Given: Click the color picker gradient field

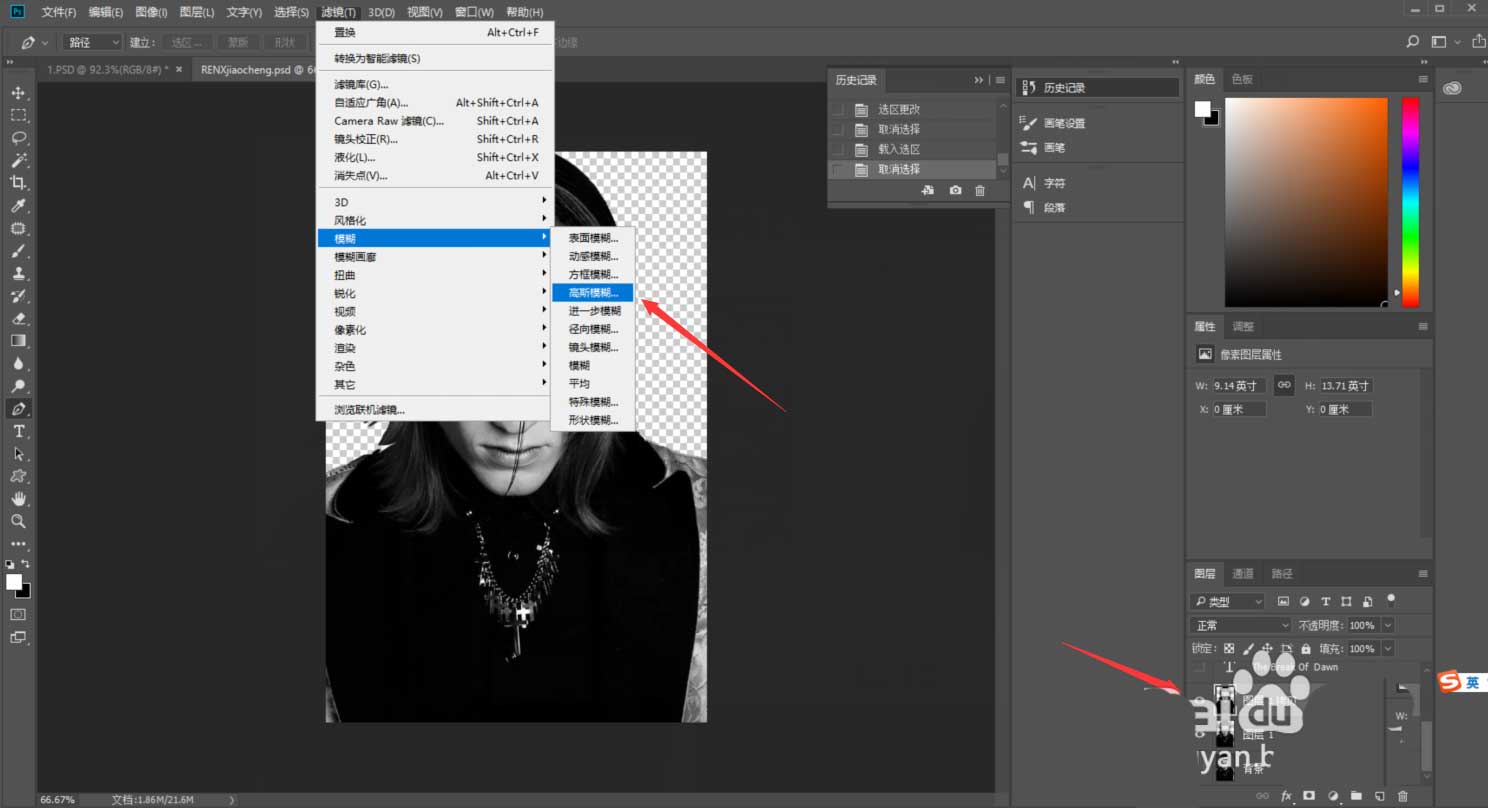Looking at the screenshot, I should point(1306,202).
